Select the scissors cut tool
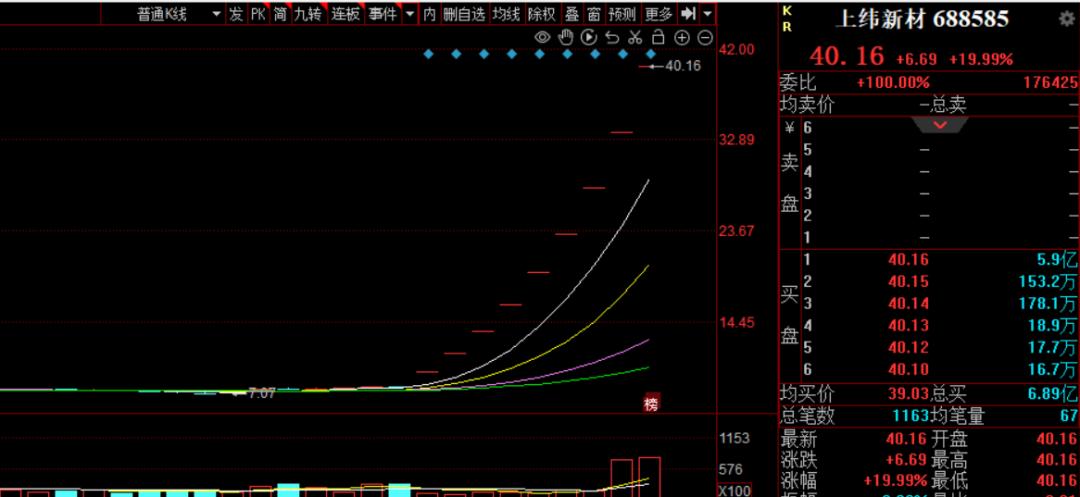Screen dimensions: 1080x497 [x=635, y=38]
